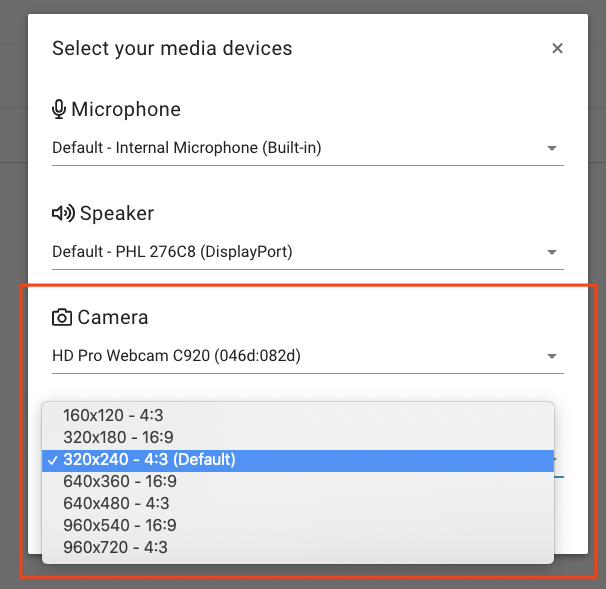Select 320x180 - 16:9 resolution
The height and width of the screenshot is (589, 606).
298,437
